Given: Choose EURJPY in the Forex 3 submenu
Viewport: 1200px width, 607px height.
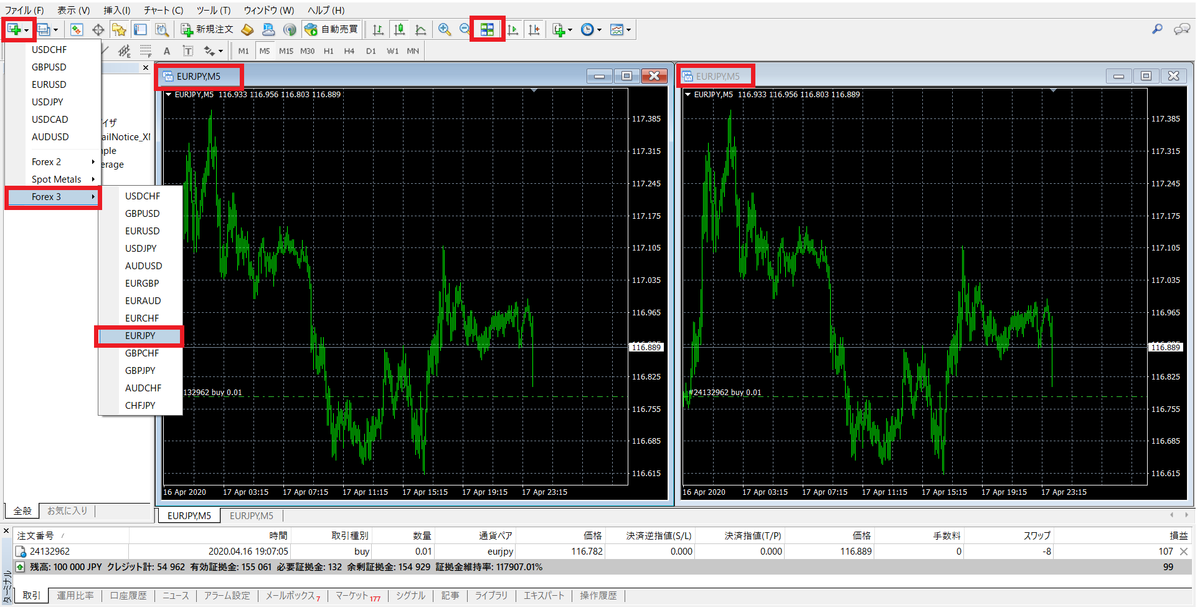Looking at the screenshot, I should coord(140,335).
